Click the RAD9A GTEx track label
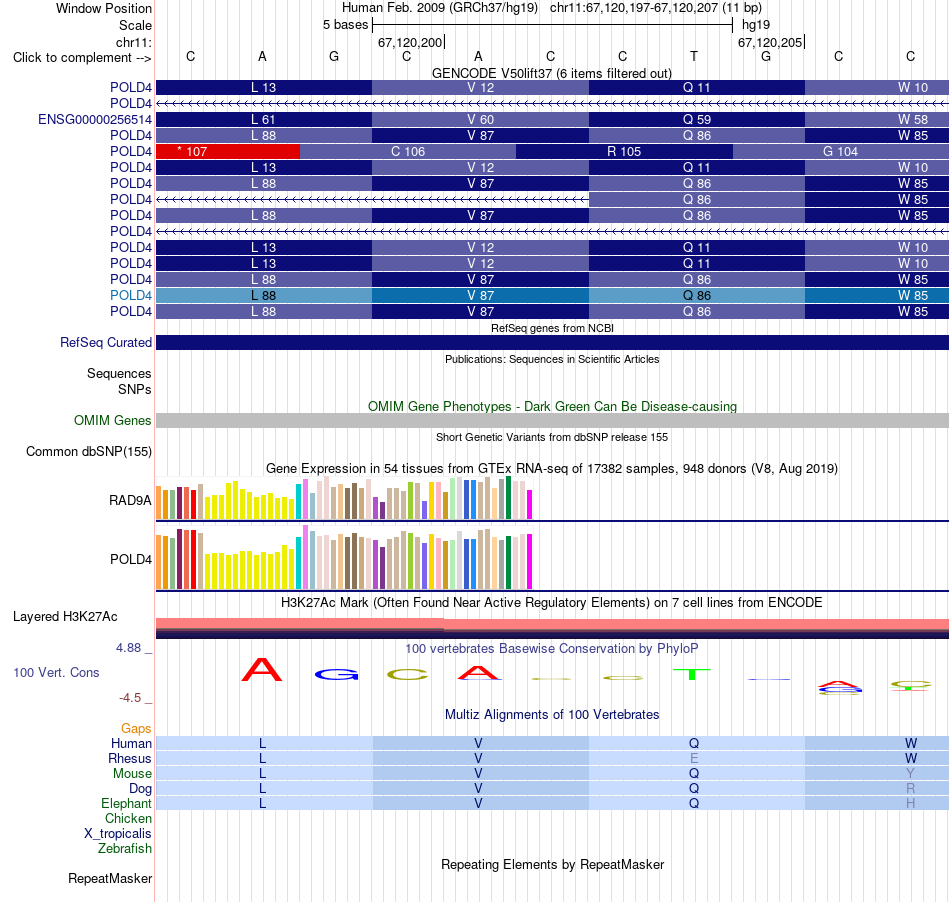Viewport: 950px width, 902px height. click(x=130, y=500)
